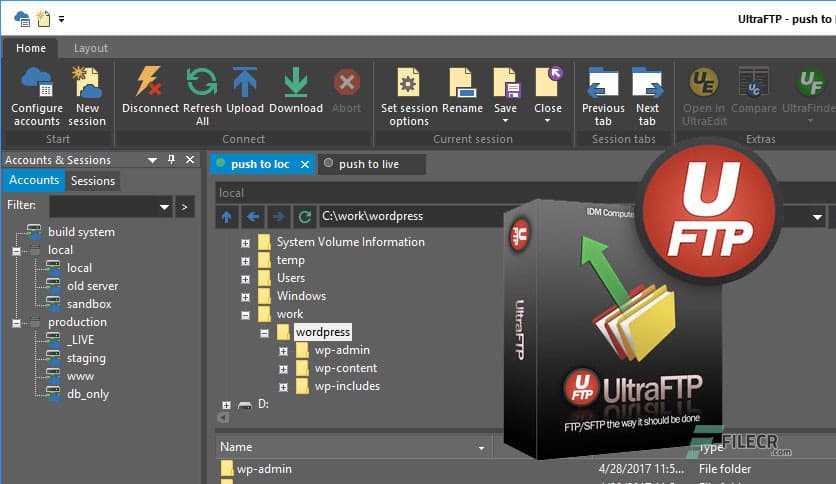The image size is (836, 484).
Task: Open Set session options
Action: pyautogui.click(x=409, y=97)
